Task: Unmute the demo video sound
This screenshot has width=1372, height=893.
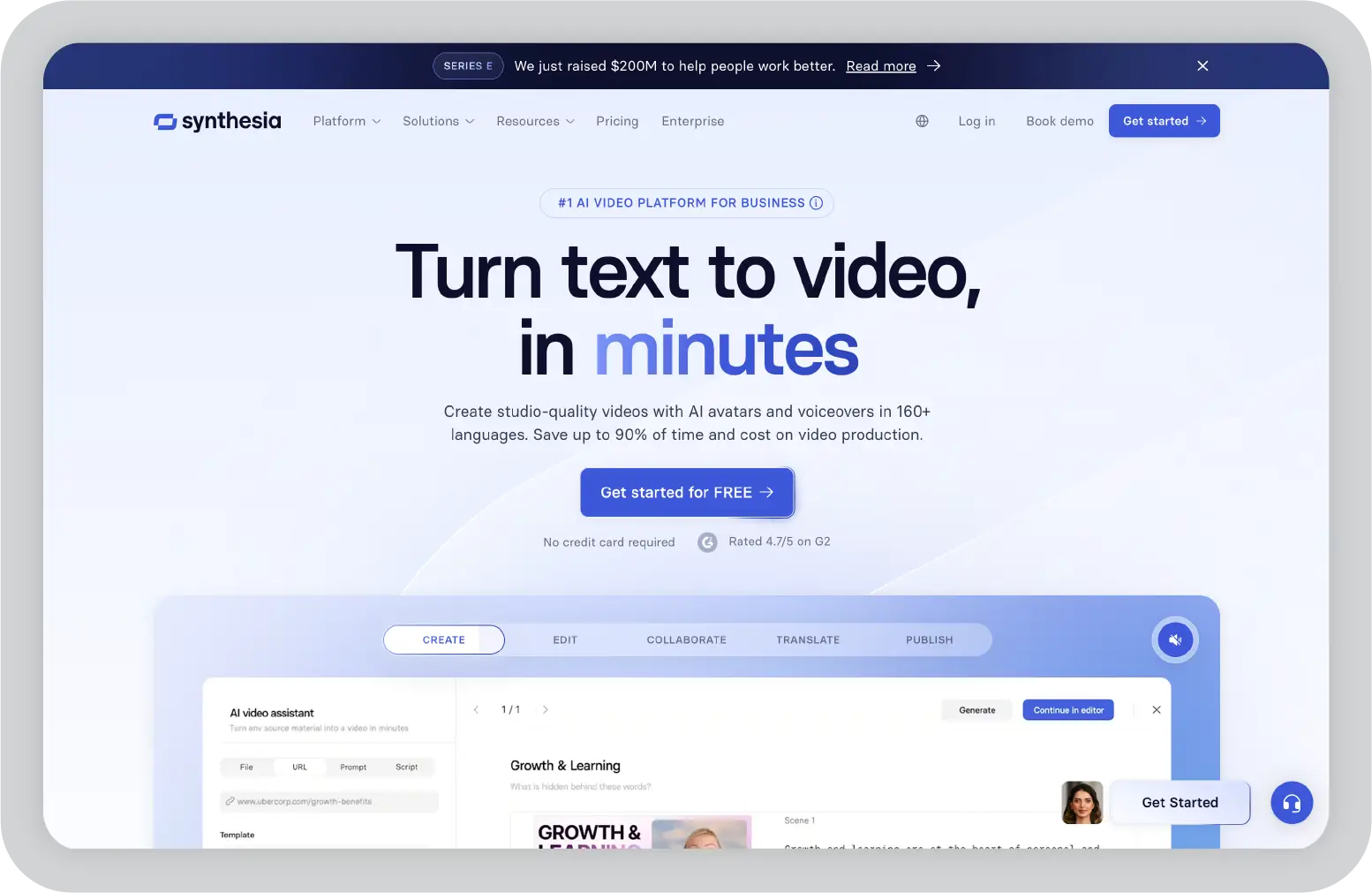Action: tap(1175, 639)
